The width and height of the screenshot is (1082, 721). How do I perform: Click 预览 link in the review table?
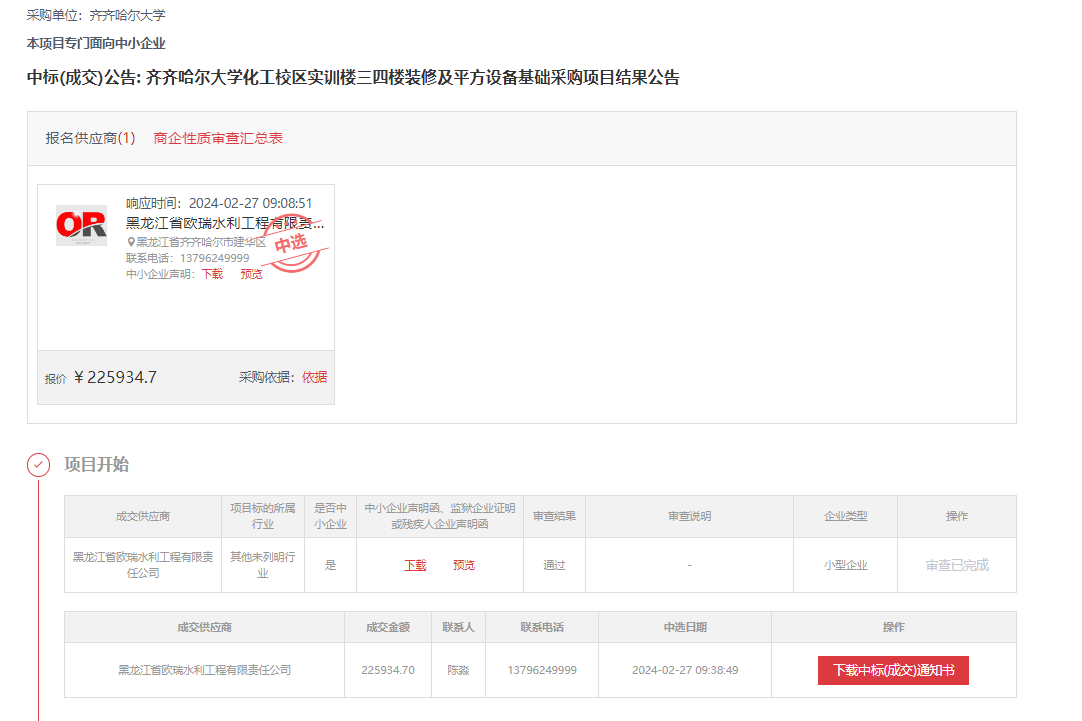point(464,565)
